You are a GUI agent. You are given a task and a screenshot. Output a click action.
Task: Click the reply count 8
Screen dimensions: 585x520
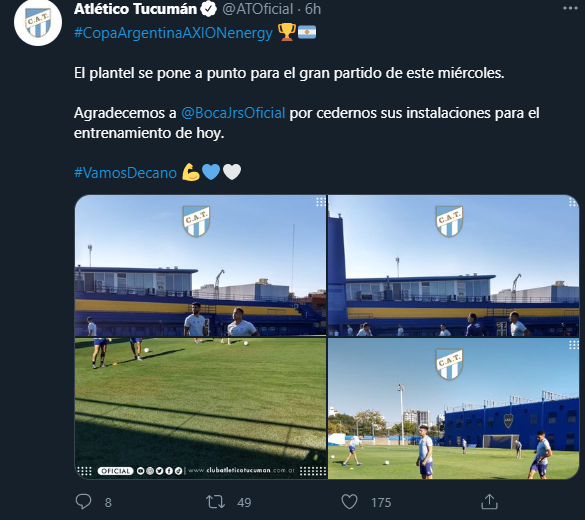click(x=108, y=502)
